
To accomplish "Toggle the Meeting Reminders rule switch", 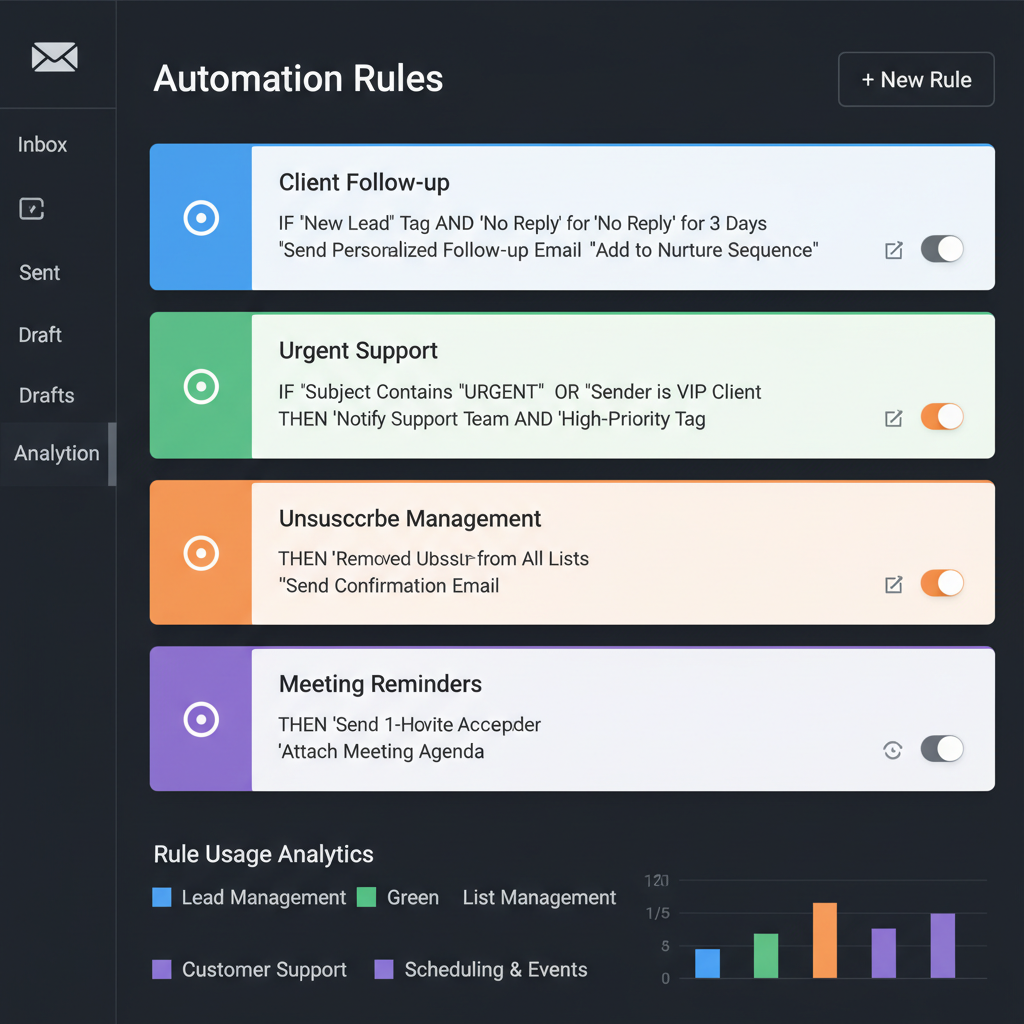I will pos(942,748).
